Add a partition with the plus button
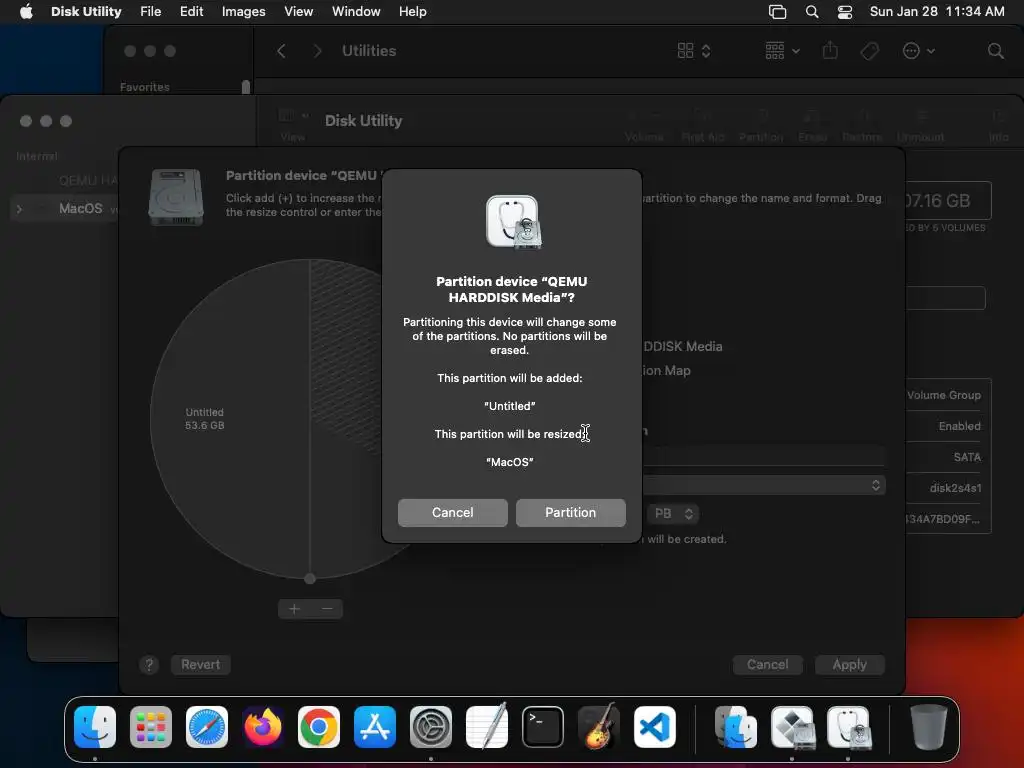The width and height of the screenshot is (1024, 768). point(295,609)
